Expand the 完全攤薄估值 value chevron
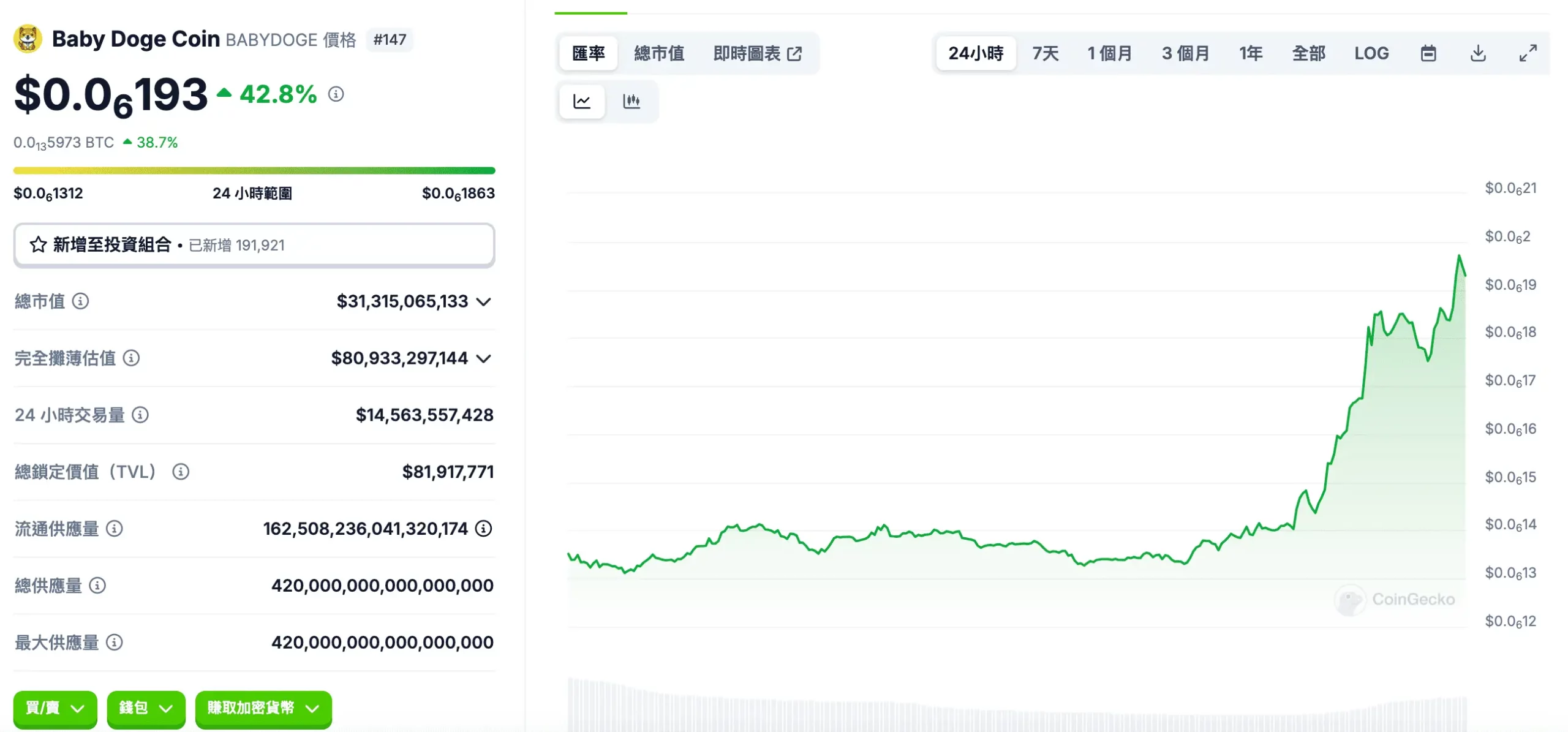This screenshot has height=732, width=1568. [x=484, y=358]
